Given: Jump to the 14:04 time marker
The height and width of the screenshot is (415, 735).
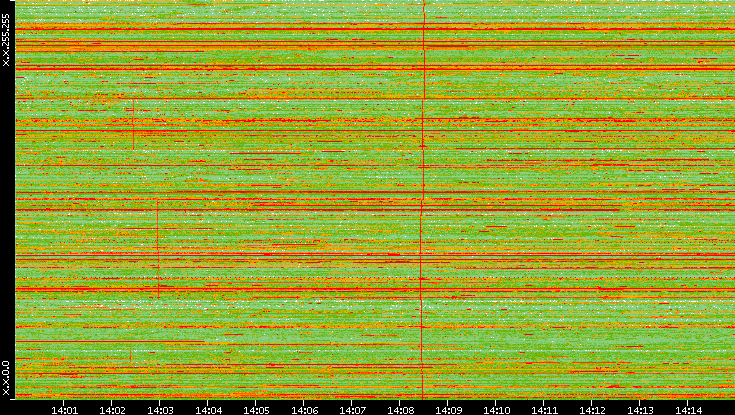Looking at the screenshot, I should [209, 409].
